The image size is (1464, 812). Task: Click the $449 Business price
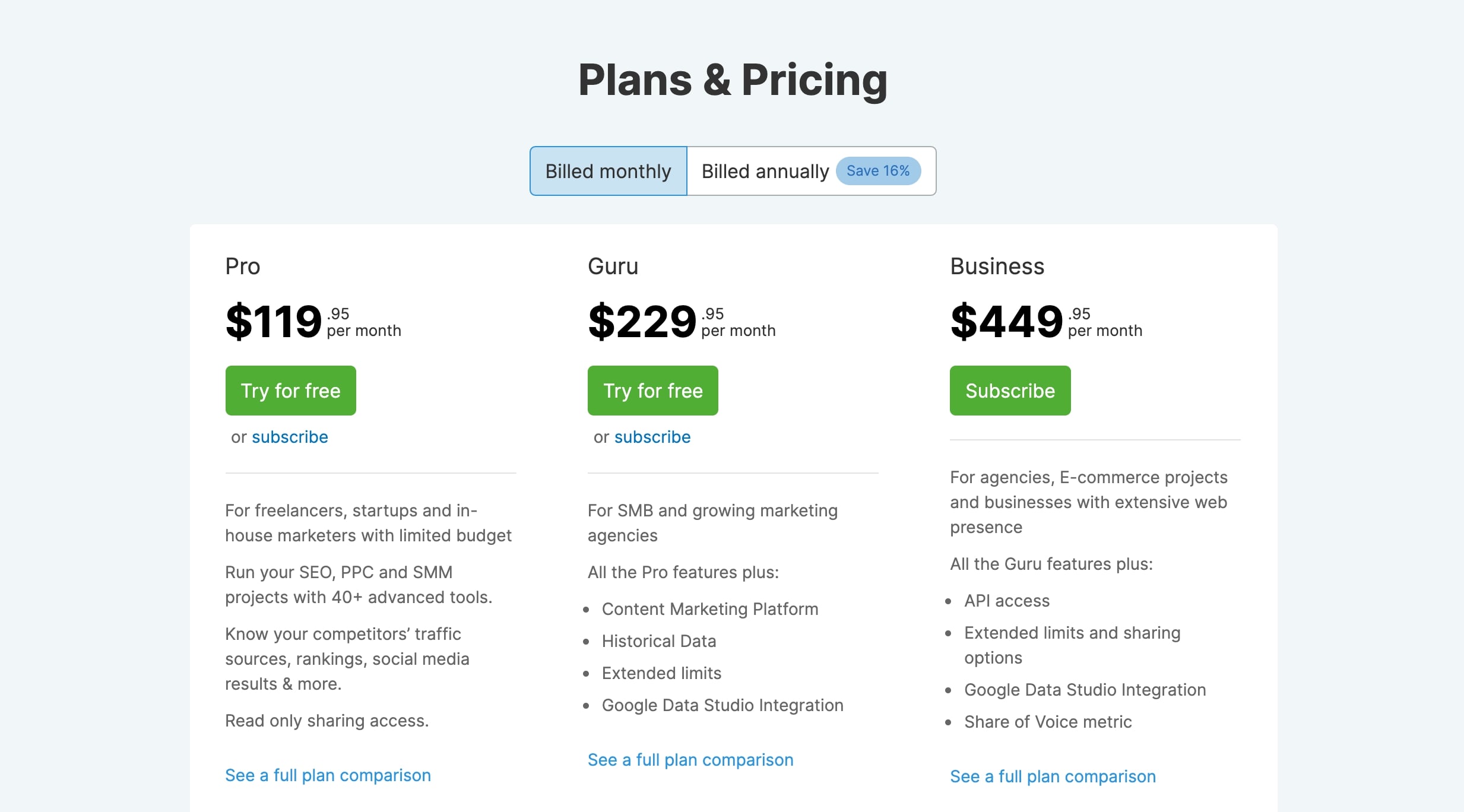[x=1006, y=321]
